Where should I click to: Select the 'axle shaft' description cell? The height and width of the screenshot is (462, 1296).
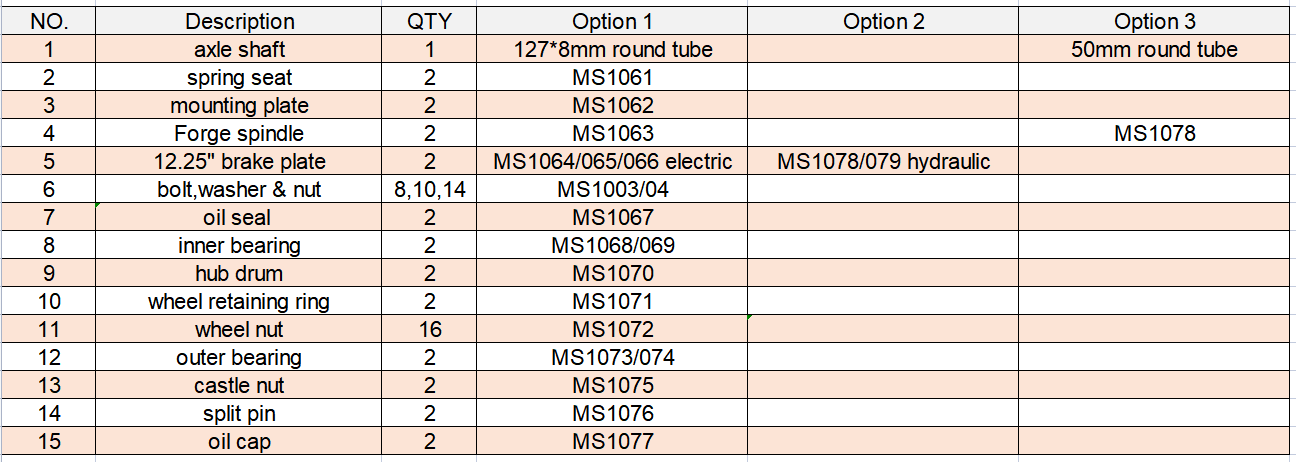tap(240, 49)
